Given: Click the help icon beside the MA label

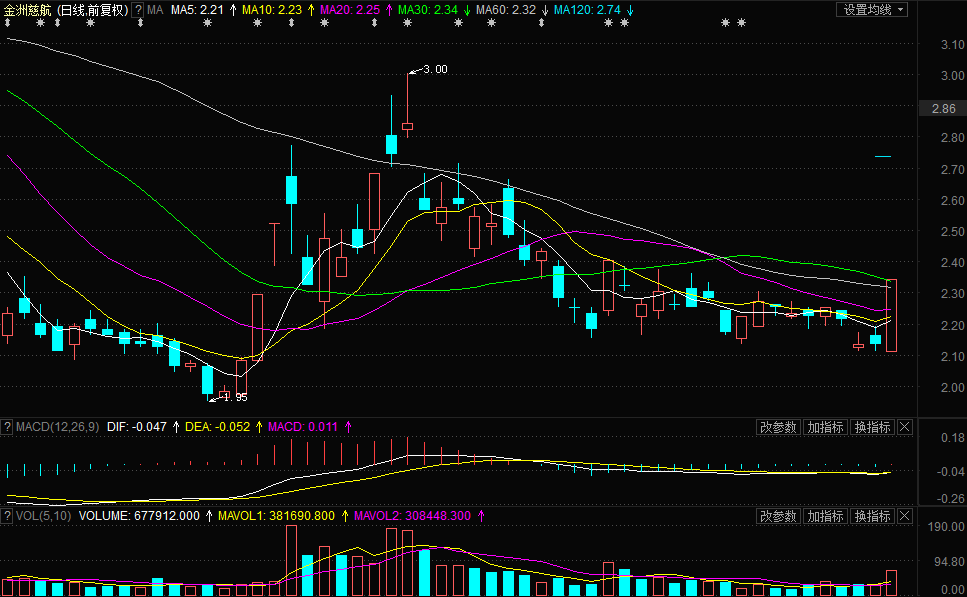Looking at the screenshot, I should (x=138, y=10).
